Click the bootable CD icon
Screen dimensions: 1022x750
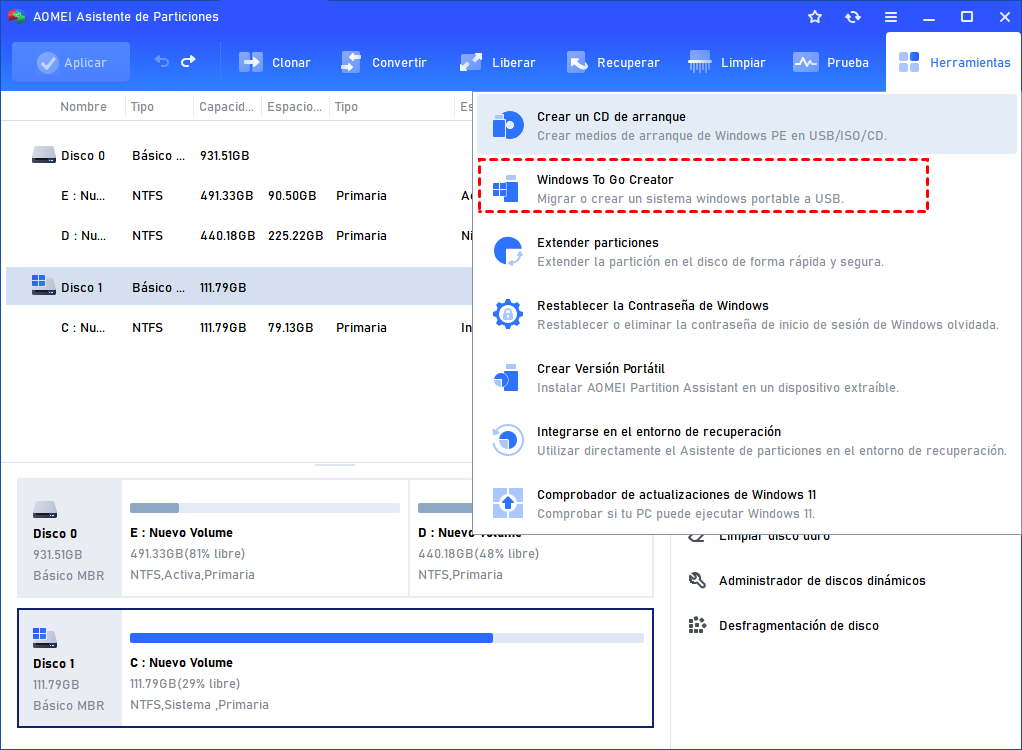click(x=508, y=124)
